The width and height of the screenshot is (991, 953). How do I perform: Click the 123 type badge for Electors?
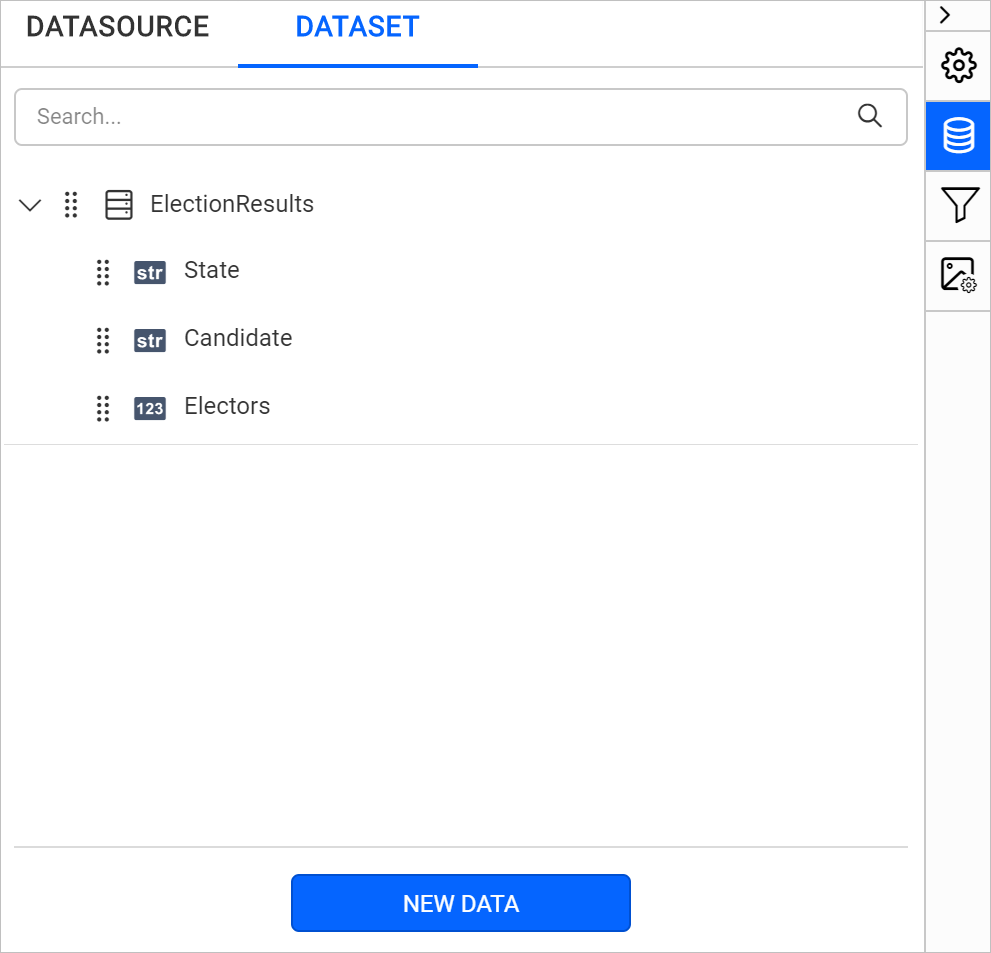coord(150,408)
